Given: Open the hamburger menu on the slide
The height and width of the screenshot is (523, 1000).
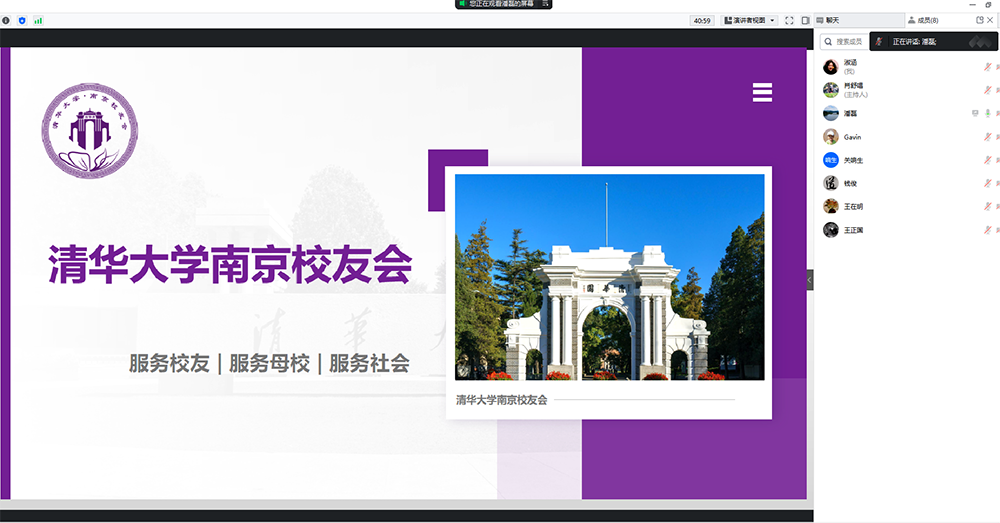Looking at the screenshot, I should [762, 92].
